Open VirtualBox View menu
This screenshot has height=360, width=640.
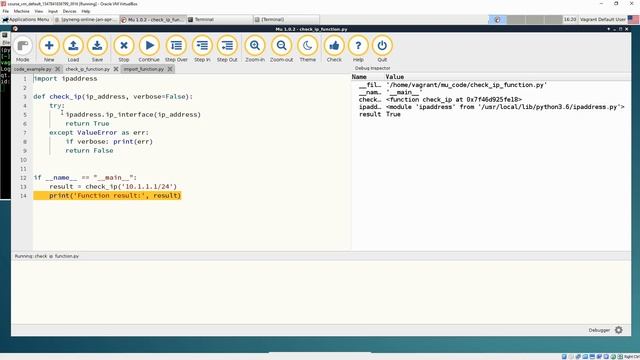pyautogui.click(x=38, y=11)
